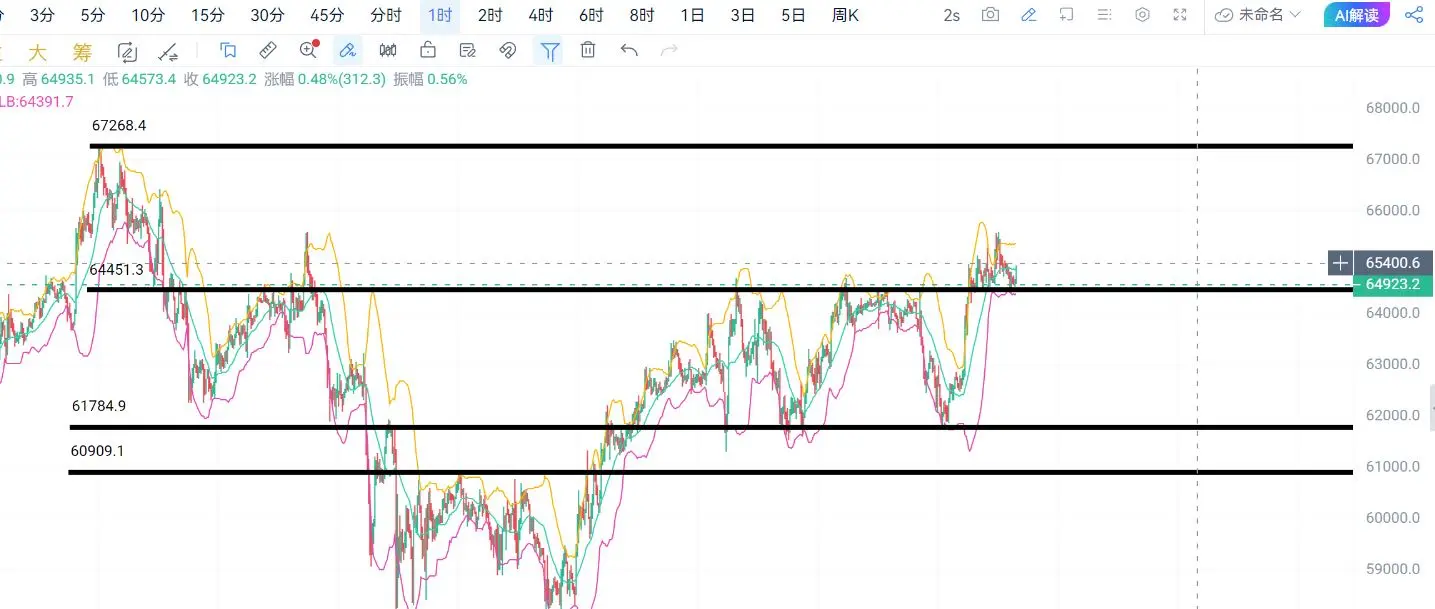
Task: Select the 67268.4 horizontal resistance line
Action: (720, 146)
